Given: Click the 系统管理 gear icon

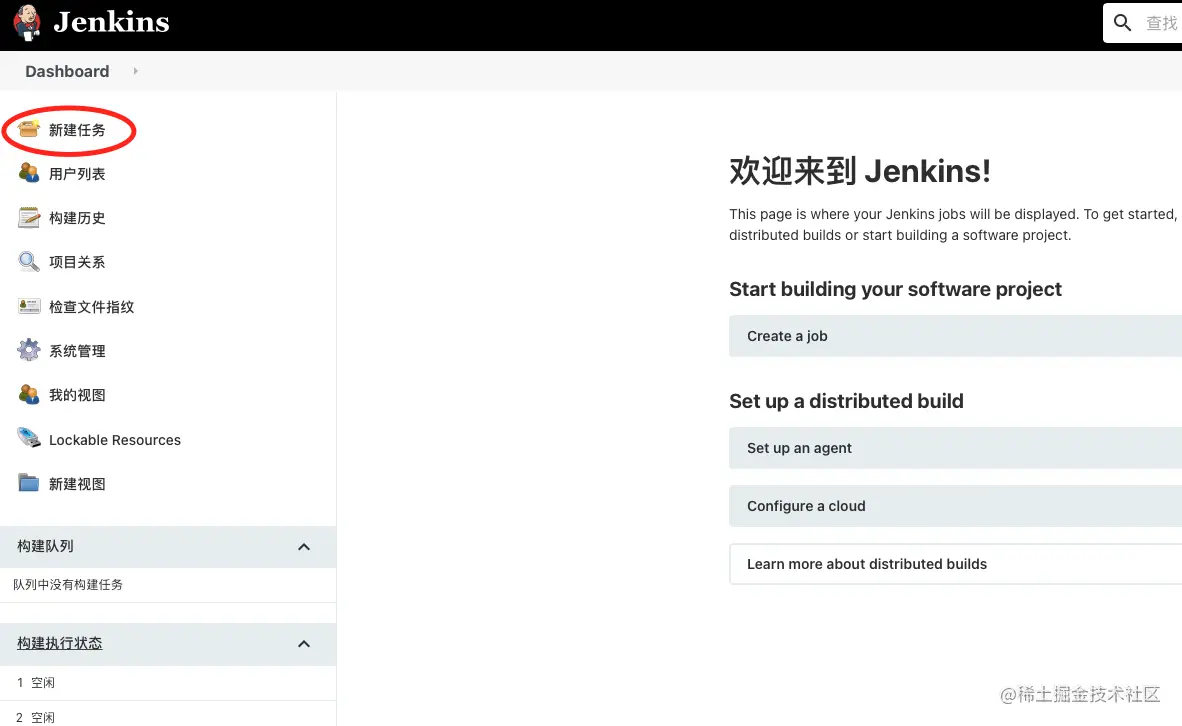Looking at the screenshot, I should coord(29,350).
